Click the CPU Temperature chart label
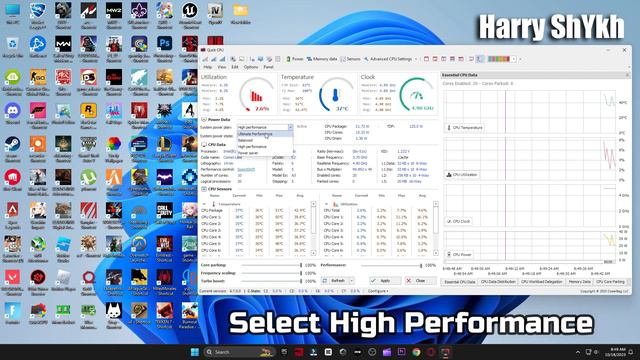The height and width of the screenshot is (360, 640). 464,128
